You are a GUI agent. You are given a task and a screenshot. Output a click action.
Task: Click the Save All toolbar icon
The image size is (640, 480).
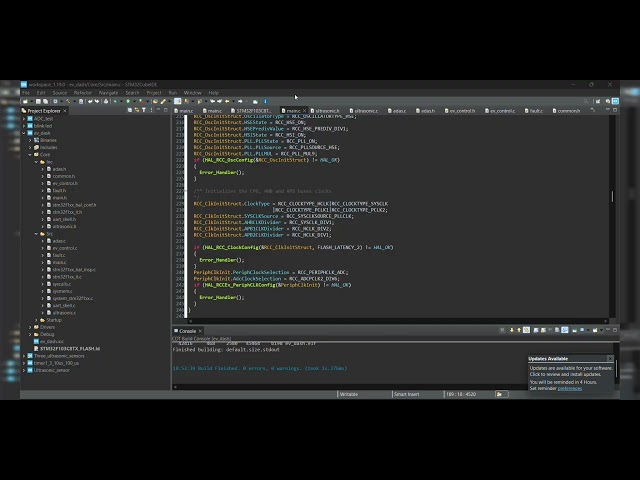coord(45,101)
